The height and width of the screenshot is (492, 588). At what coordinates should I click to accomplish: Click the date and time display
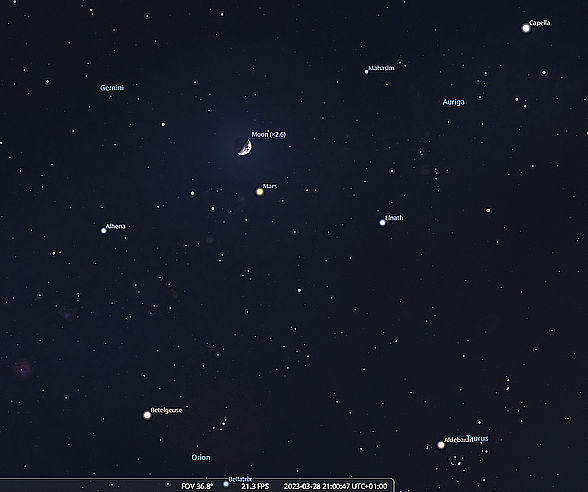(335, 486)
